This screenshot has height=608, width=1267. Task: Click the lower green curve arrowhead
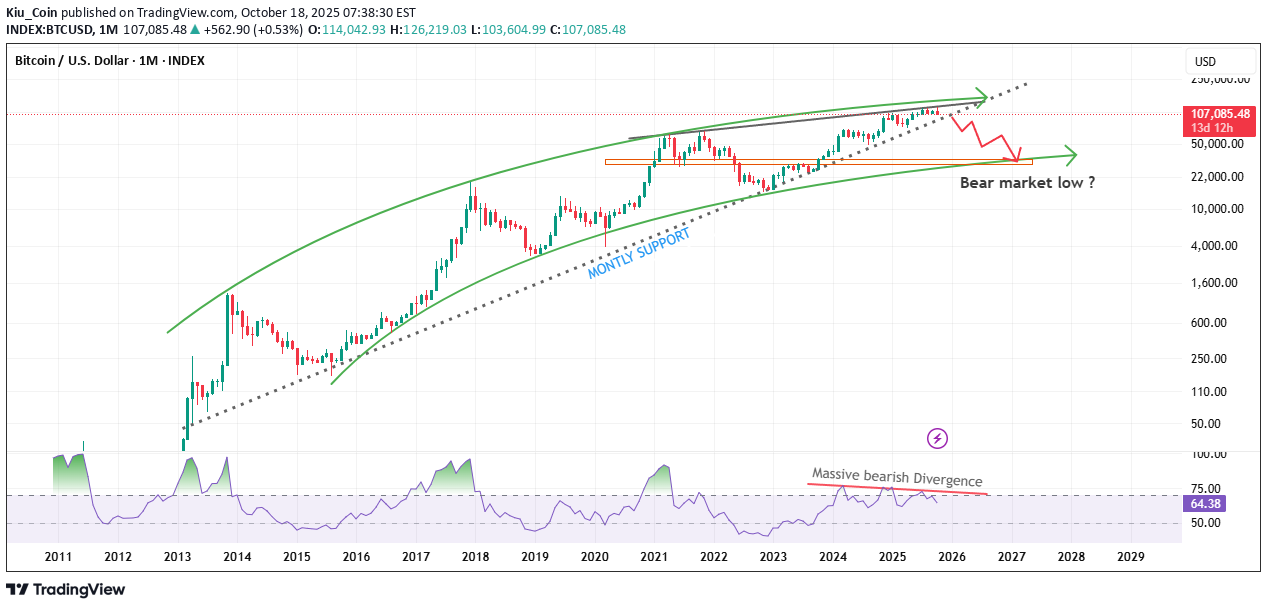(x=1071, y=155)
